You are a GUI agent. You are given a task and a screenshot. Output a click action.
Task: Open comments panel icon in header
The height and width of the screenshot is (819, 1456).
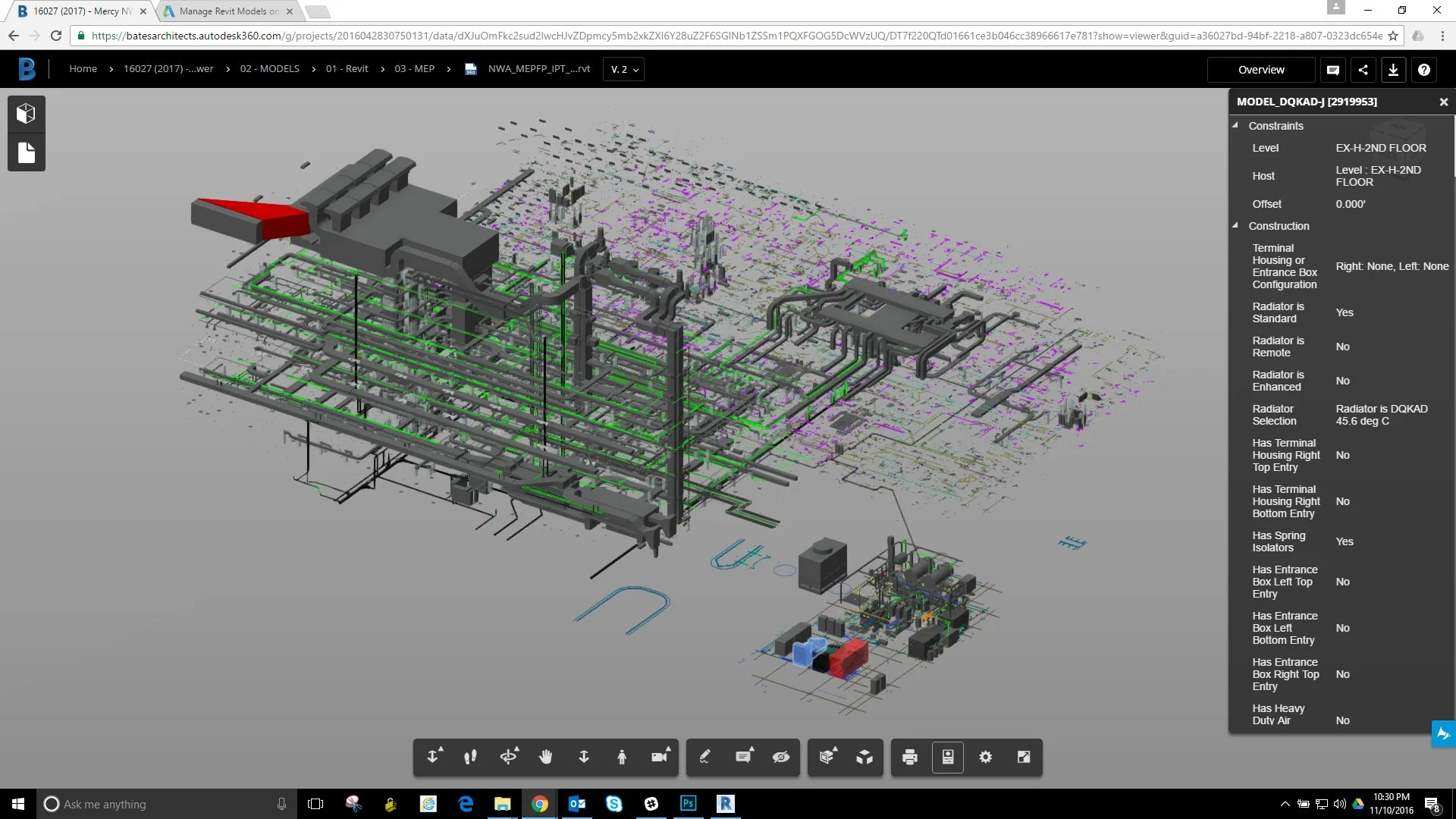coord(1332,70)
